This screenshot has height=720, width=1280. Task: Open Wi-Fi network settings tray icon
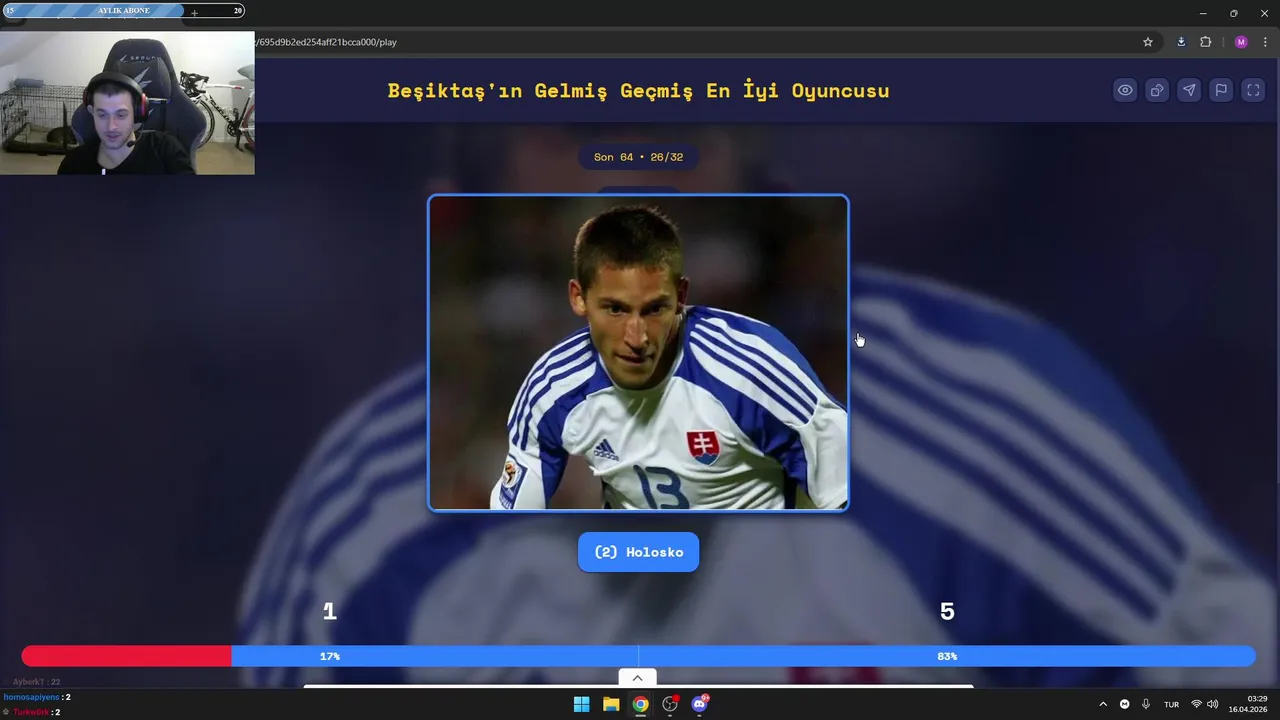(1196, 704)
